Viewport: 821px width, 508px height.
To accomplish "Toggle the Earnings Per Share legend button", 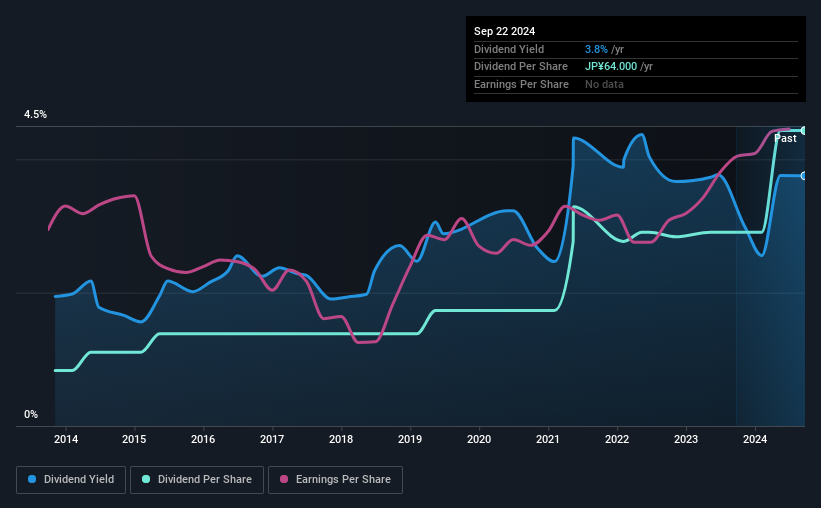I will 335,480.
